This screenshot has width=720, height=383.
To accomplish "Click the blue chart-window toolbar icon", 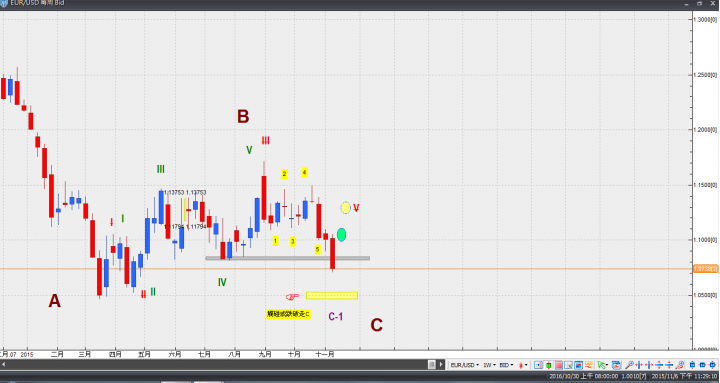I will (x=579, y=365).
